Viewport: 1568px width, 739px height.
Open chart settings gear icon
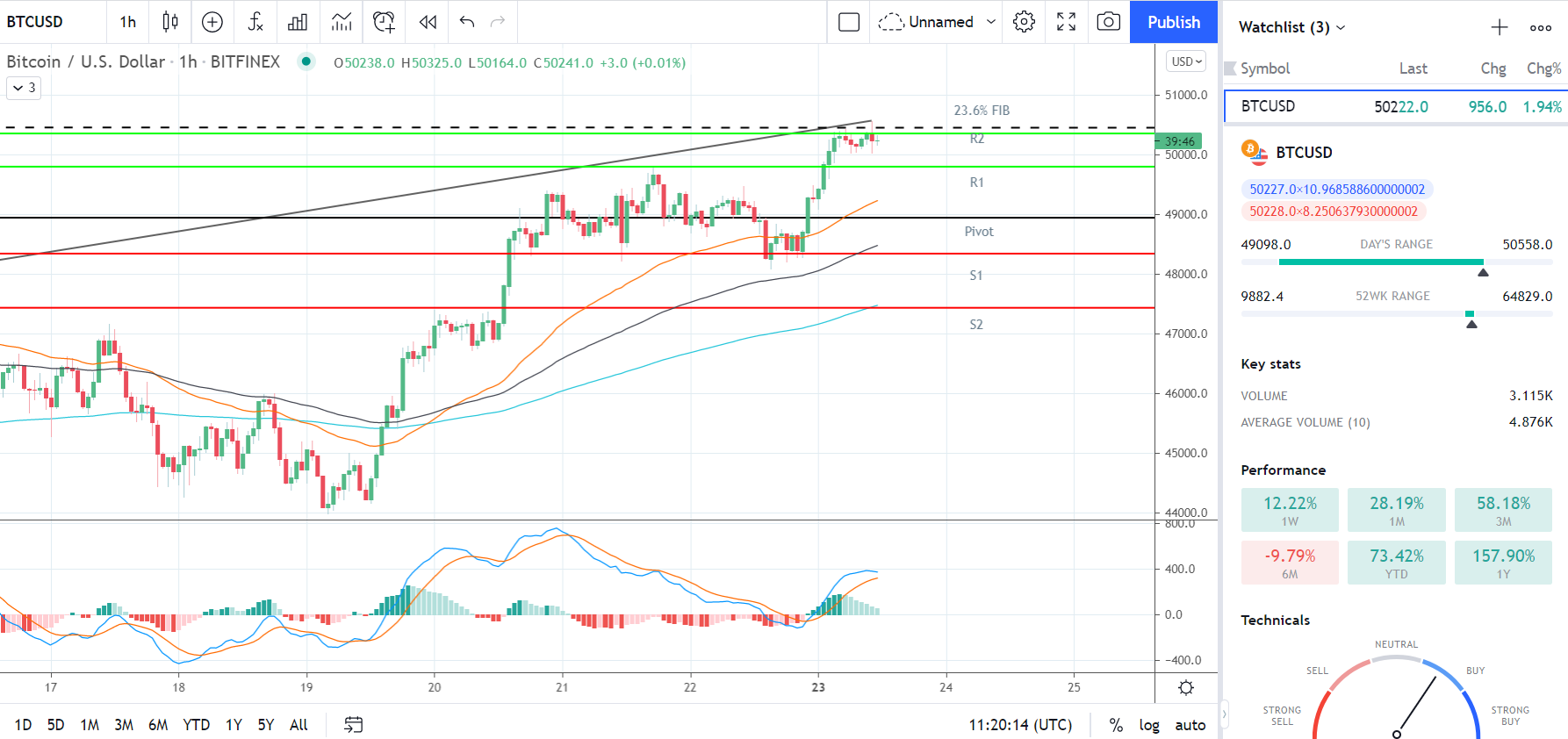point(1024,22)
